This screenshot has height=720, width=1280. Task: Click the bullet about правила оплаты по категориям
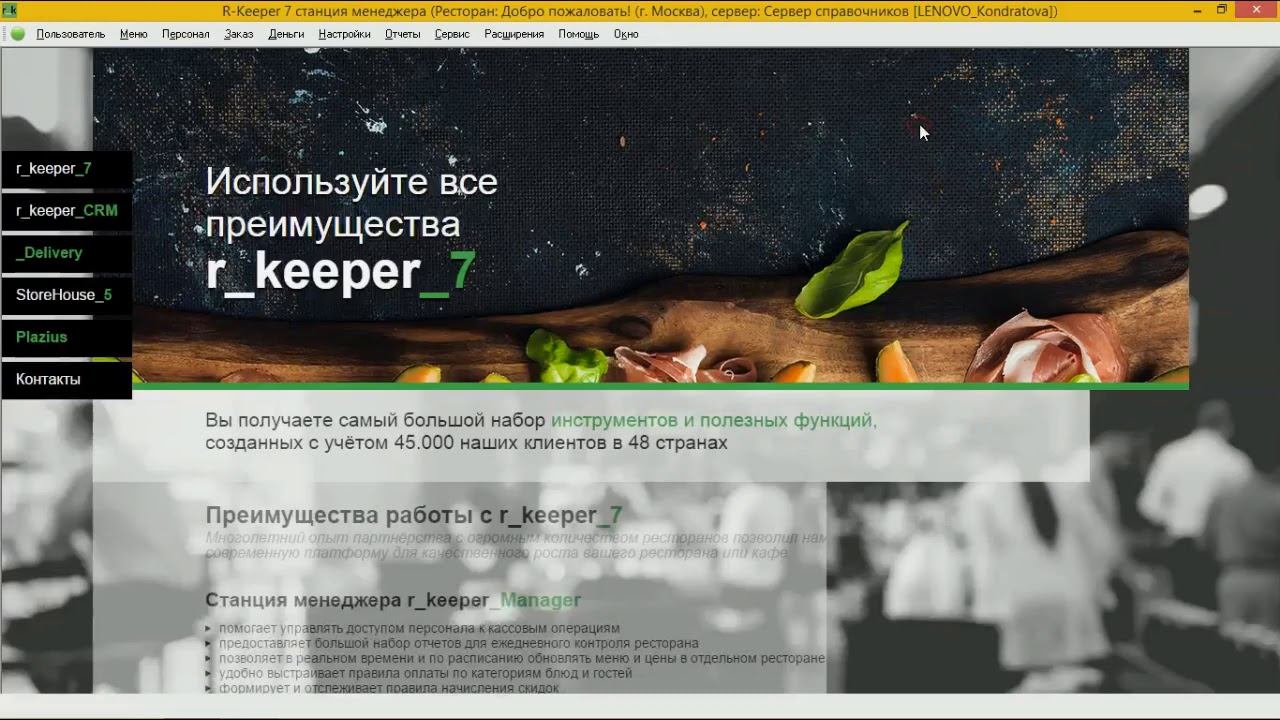(x=425, y=673)
